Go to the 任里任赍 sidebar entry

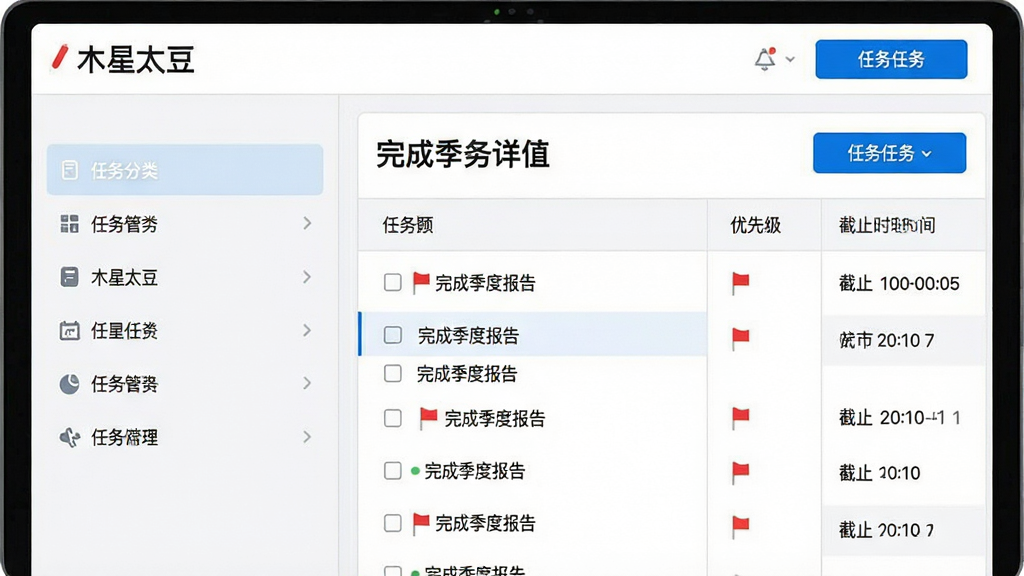point(185,330)
